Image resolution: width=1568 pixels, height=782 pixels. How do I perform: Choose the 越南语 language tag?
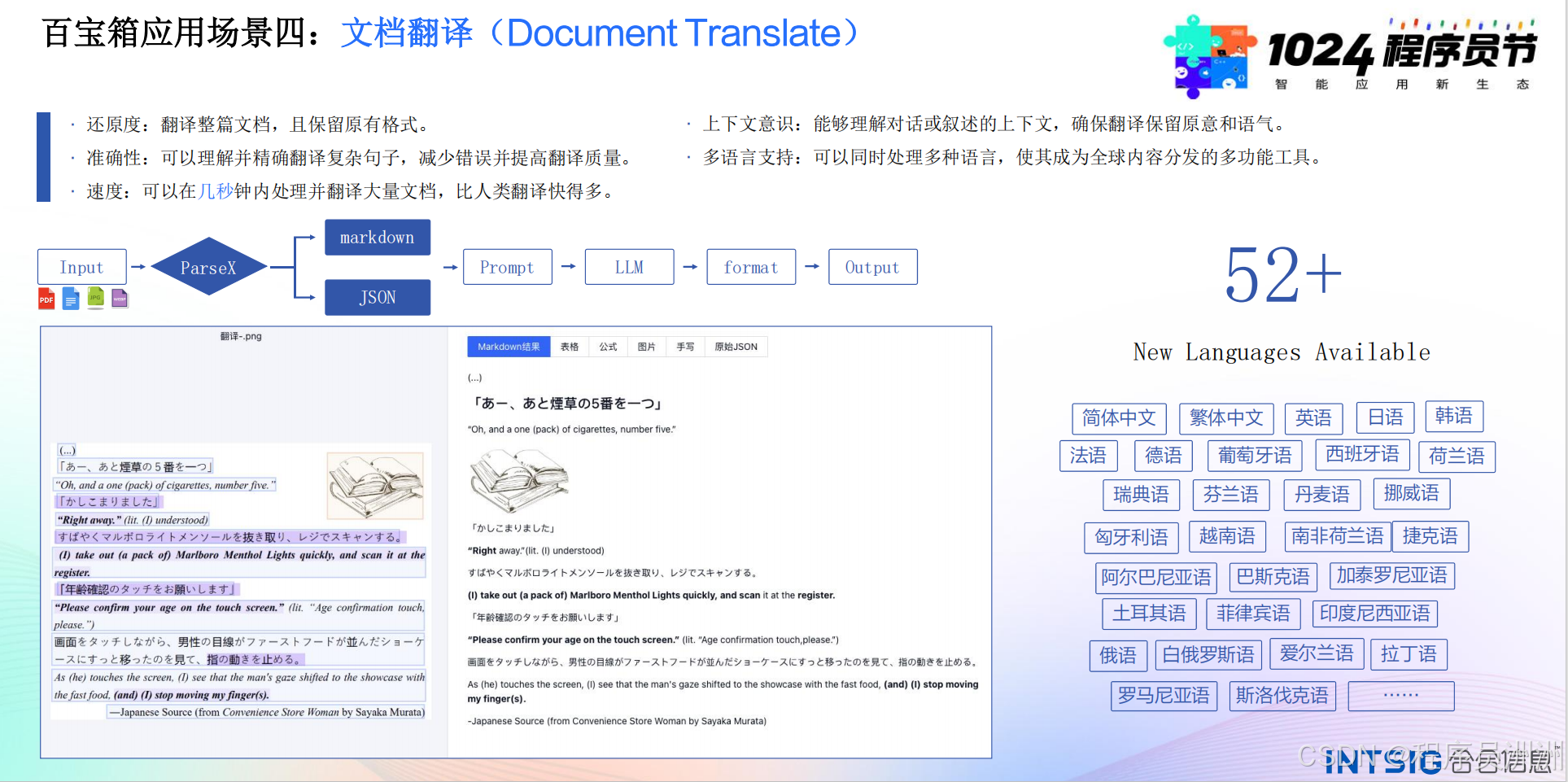[x=1227, y=536]
